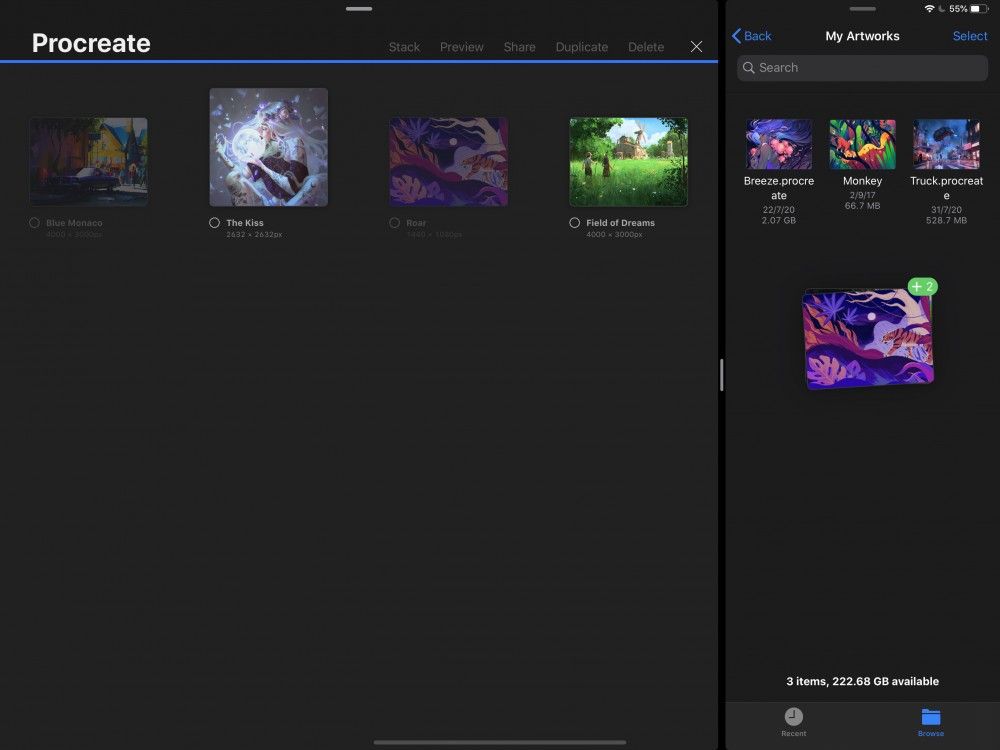
Task: Tap the battery indicator in status bar
Action: click(x=981, y=8)
